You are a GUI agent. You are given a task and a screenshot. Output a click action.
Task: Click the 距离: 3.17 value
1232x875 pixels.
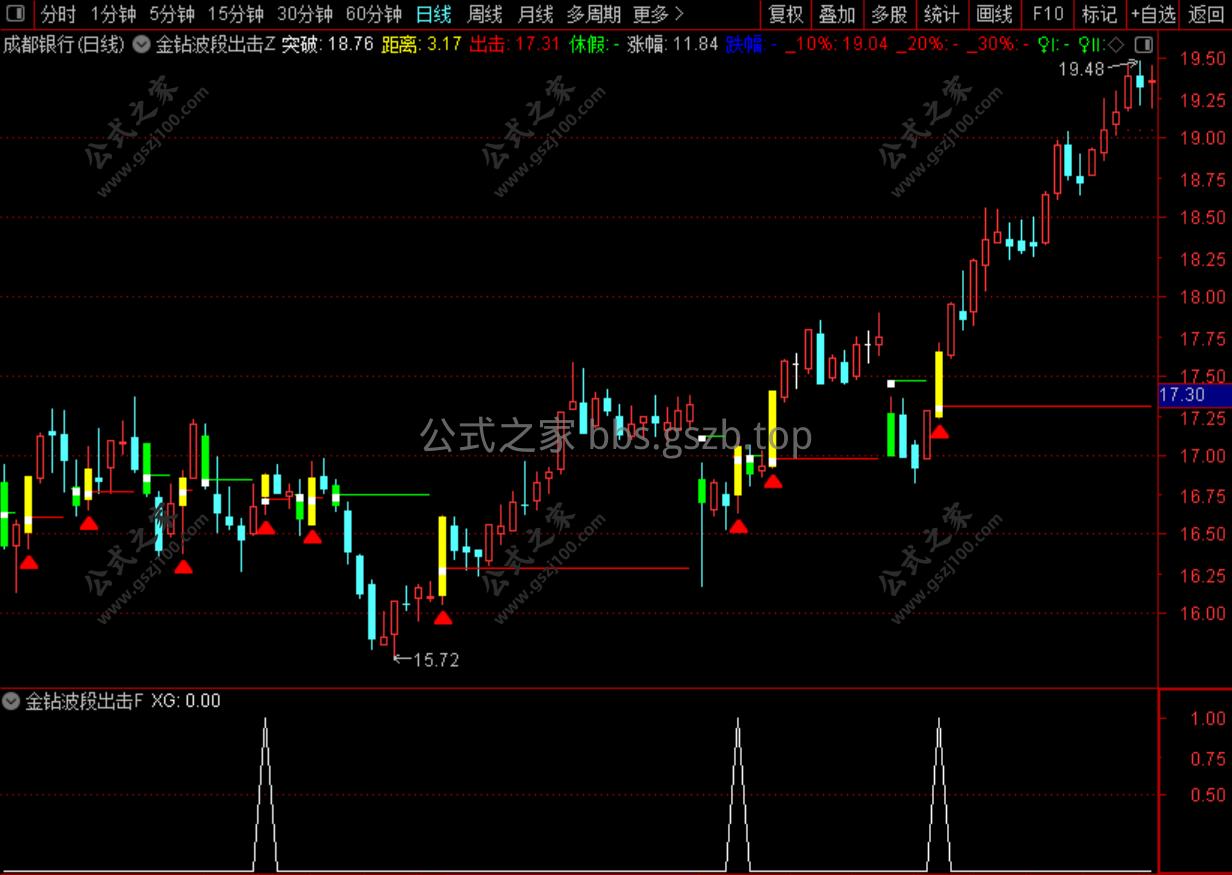(422, 44)
